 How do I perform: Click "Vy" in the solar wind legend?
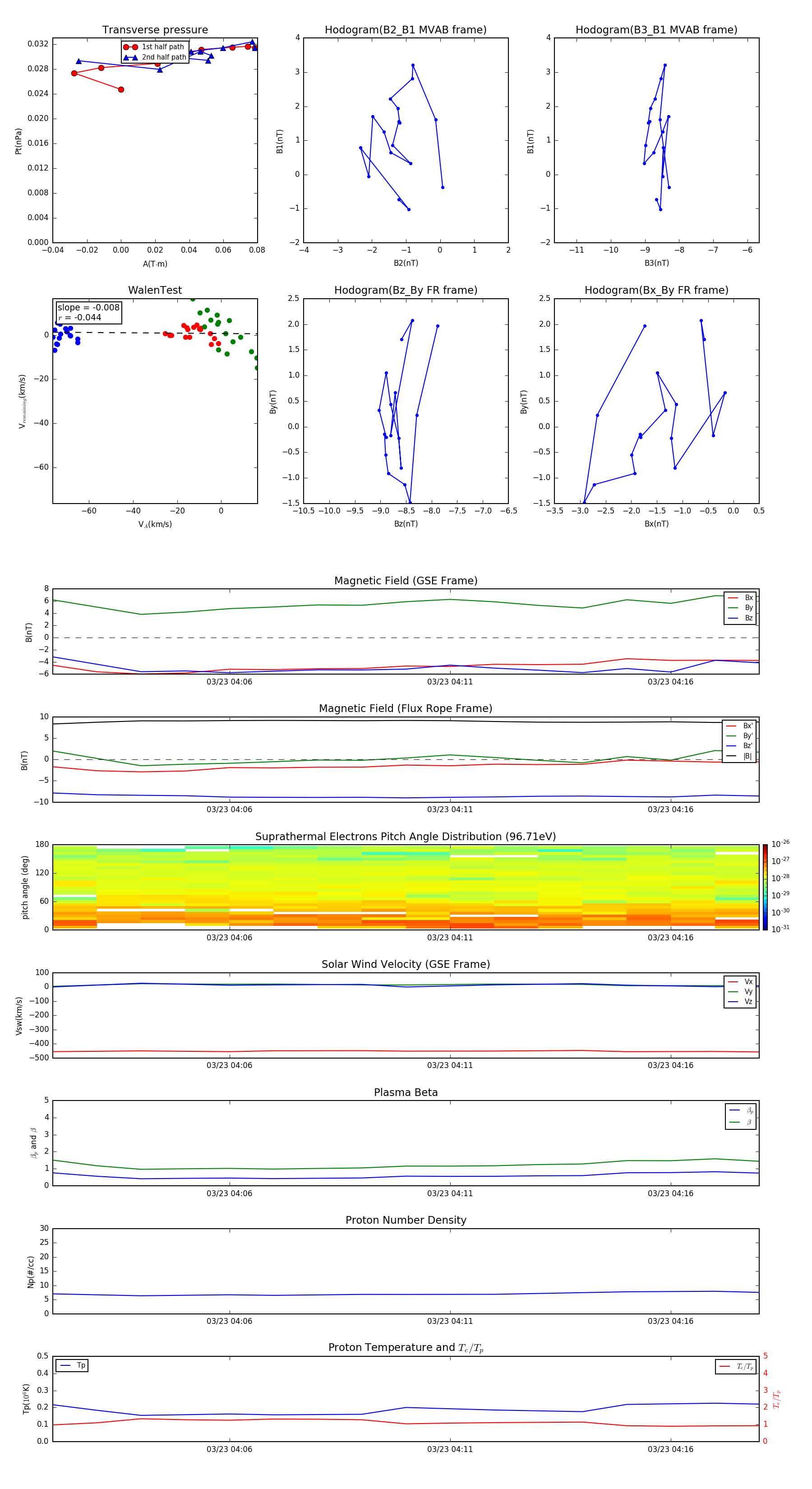(x=740, y=991)
